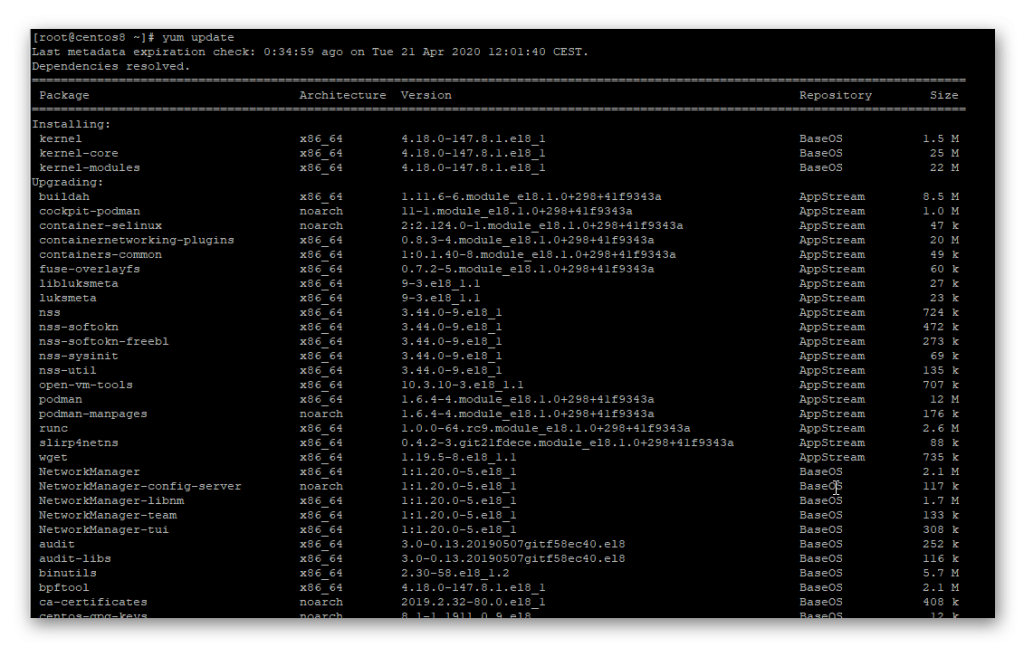Image resolution: width=1024 pixels, height=647 pixels.
Task: Select version '2.30-58.el8_1.2'
Action: [x=455, y=573]
